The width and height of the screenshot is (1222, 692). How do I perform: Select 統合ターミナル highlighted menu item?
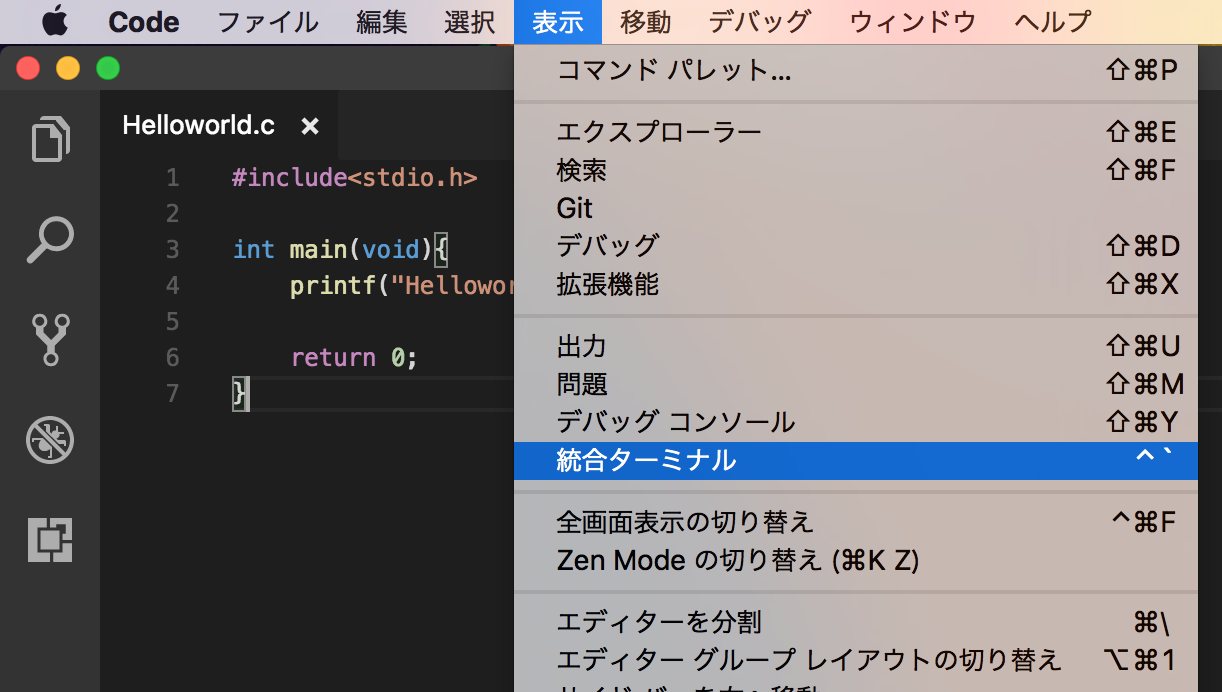pyautogui.click(x=856, y=461)
